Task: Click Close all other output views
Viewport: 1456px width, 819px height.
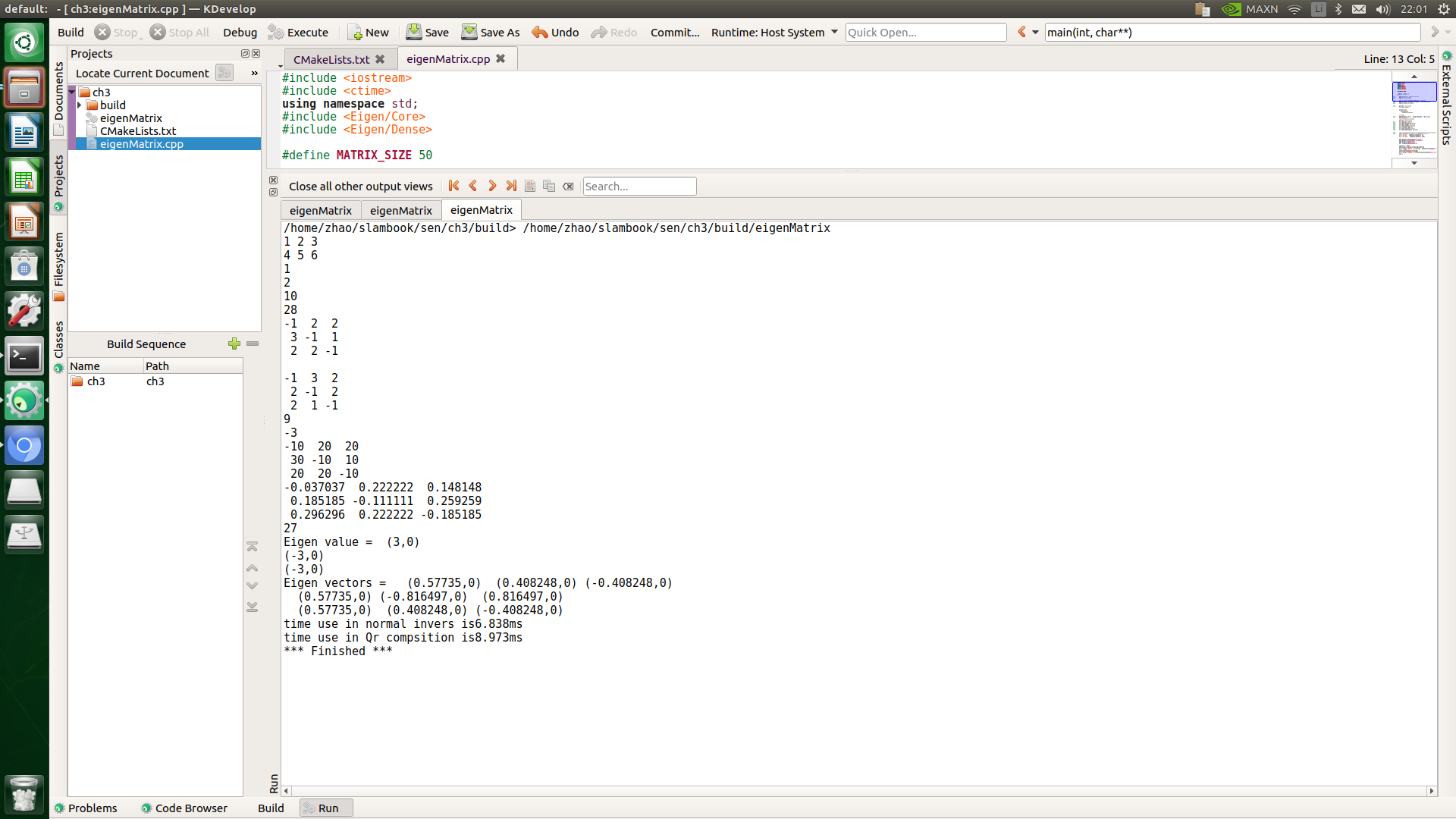Action: [x=360, y=186]
